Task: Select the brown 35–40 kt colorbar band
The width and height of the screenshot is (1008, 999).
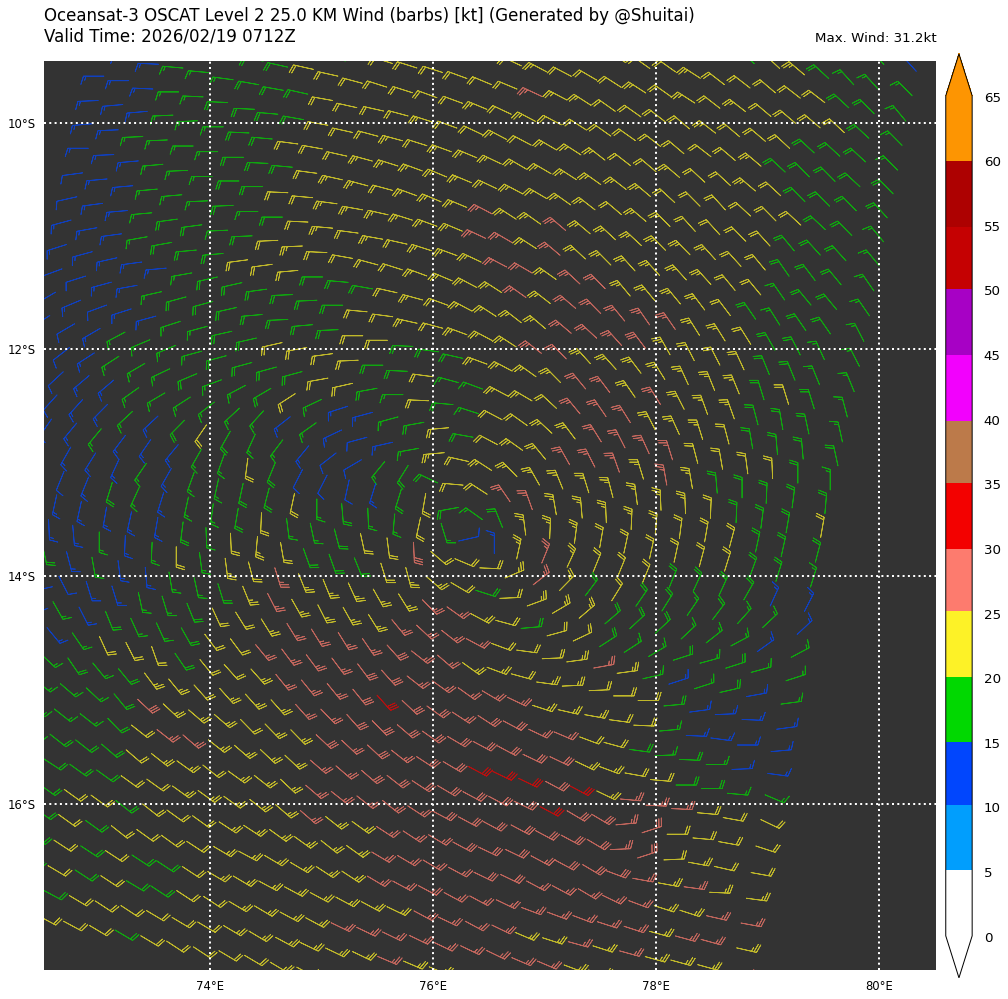Action: click(x=958, y=451)
